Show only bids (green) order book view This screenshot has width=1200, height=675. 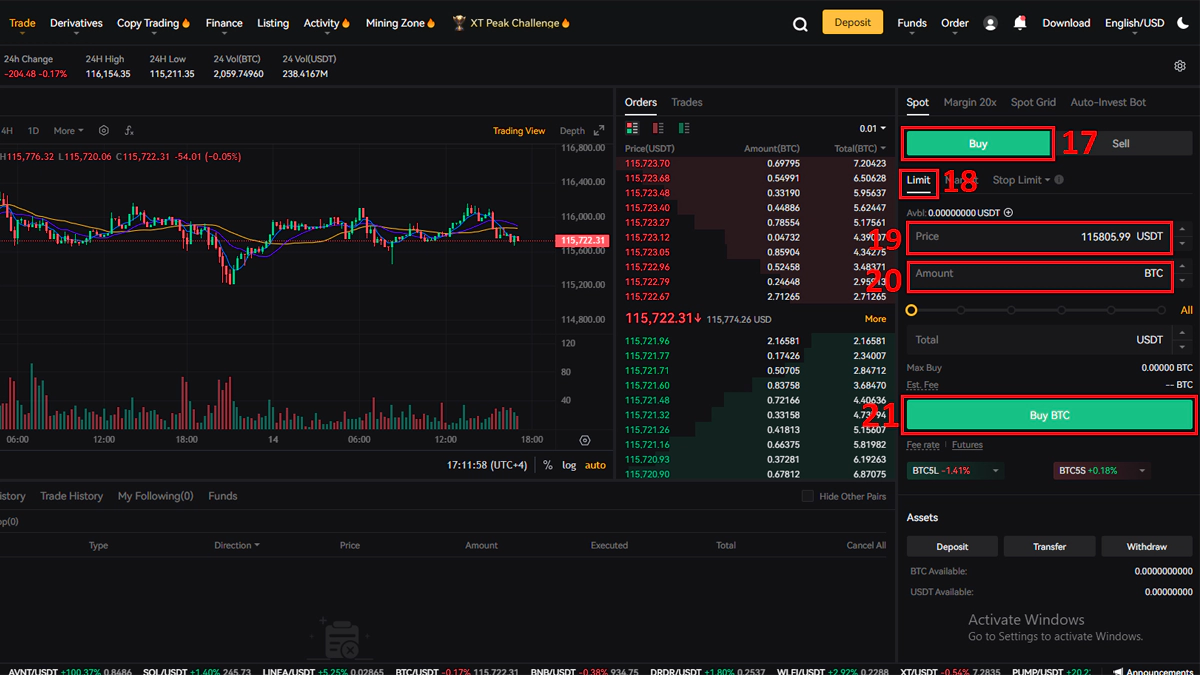pos(684,128)
